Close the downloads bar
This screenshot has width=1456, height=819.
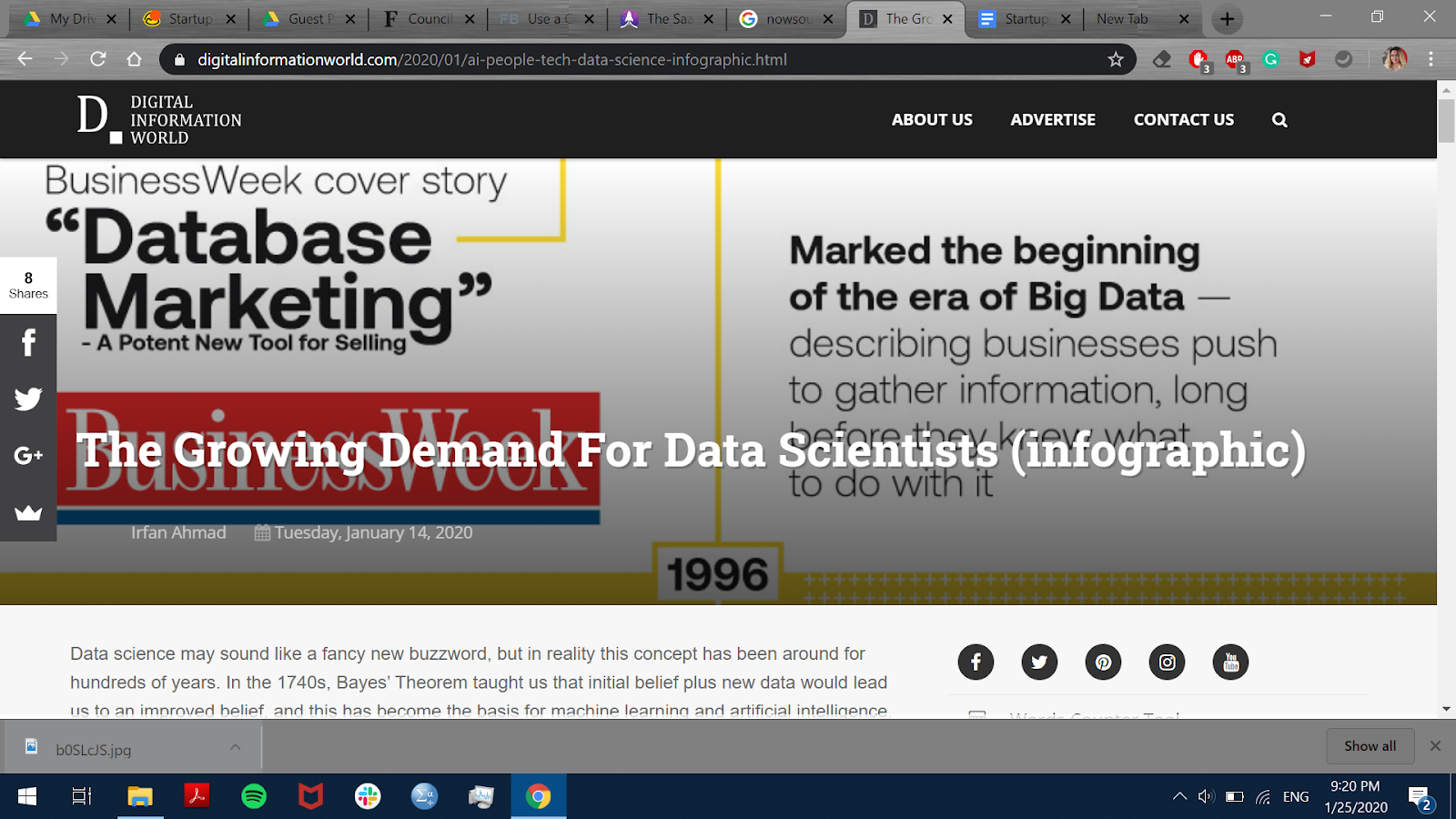click(x=1435, y=746)
